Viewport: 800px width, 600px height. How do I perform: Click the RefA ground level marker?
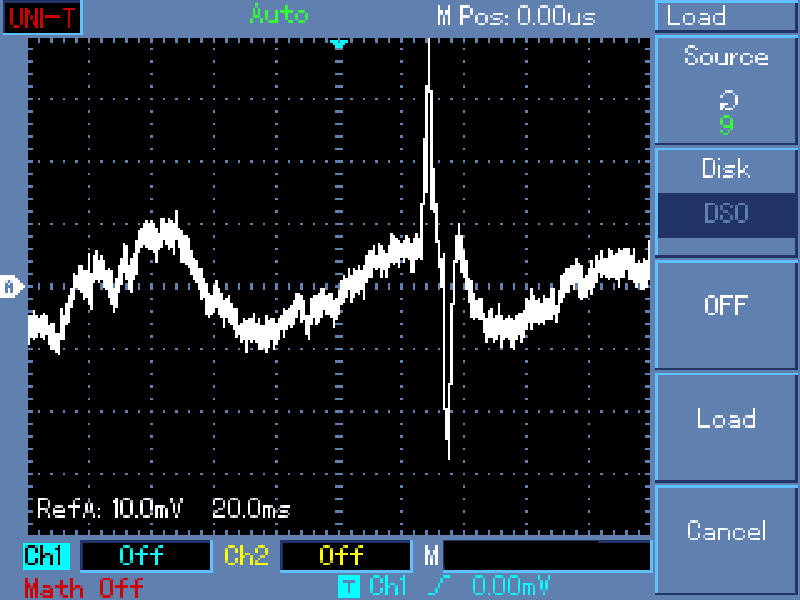[12, 287]
